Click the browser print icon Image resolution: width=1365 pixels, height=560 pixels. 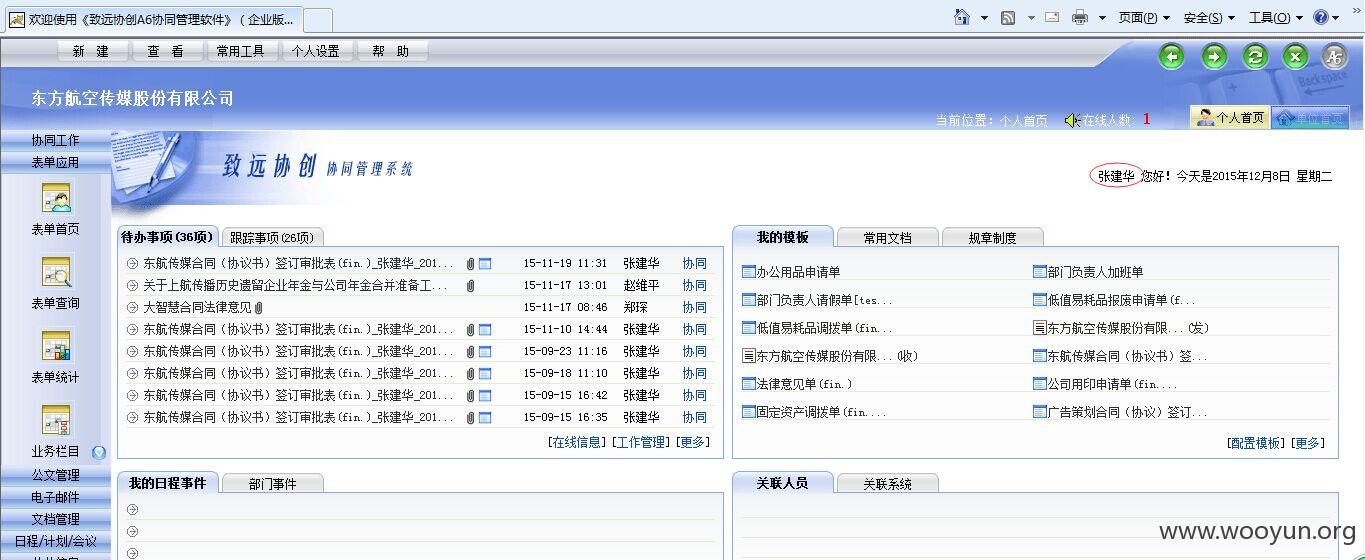[1080, 17]
